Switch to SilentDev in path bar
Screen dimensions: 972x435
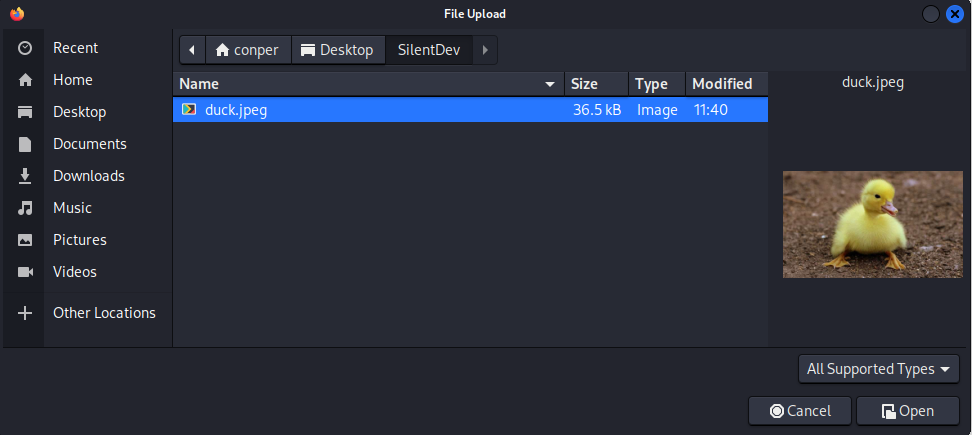click(429, 50)
